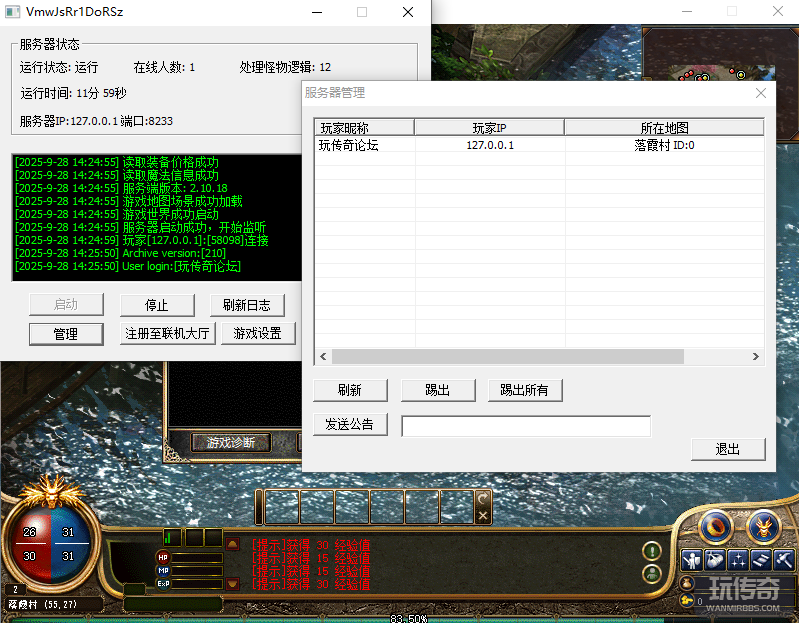799x623 pixels.
Task: Click the blue MP half of the orb
Action: [x=69, y=545]
